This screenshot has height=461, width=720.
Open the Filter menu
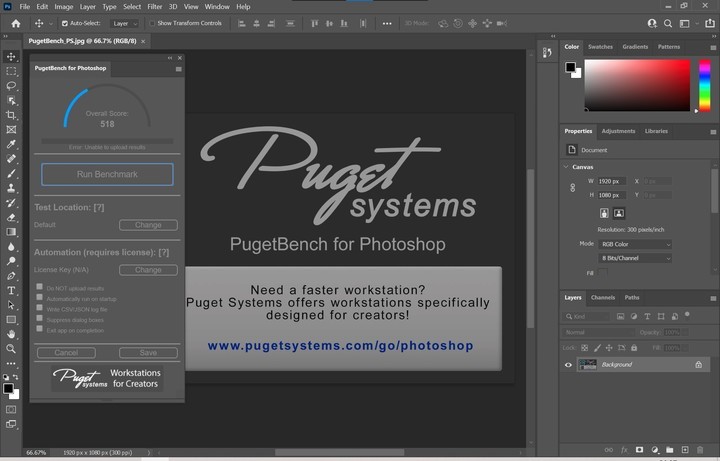tap(154, 6)
